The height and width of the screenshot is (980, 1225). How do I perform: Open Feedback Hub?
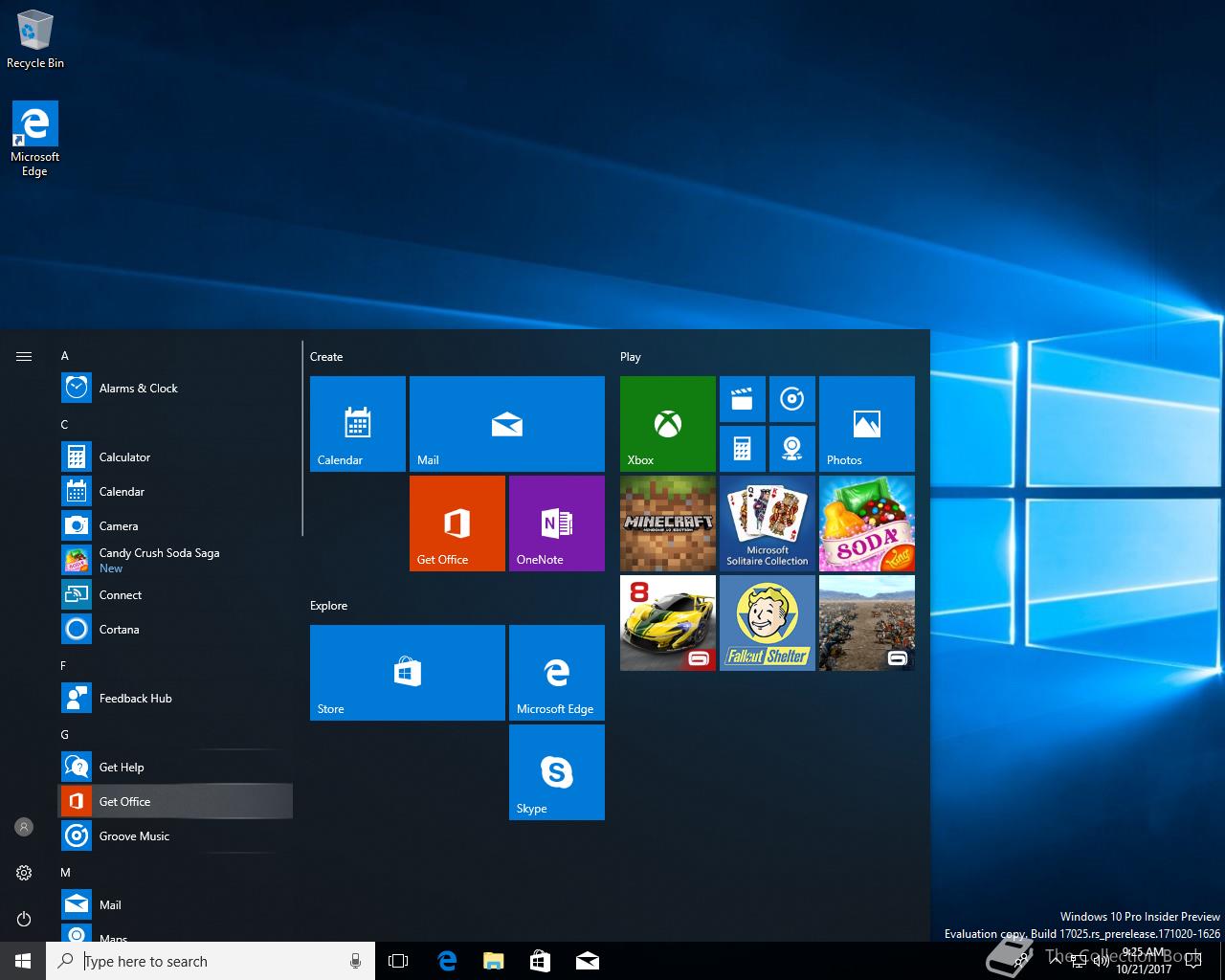click(x=175, y=699)
